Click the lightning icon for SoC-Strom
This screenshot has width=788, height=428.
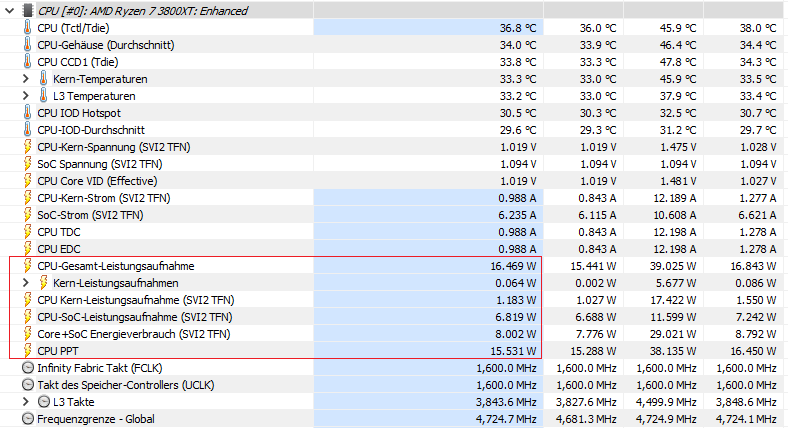[28, 215]
